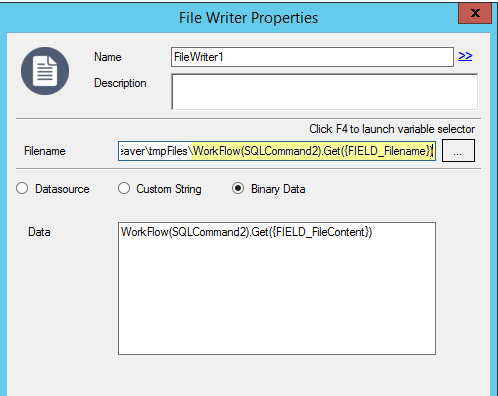Viewport: 498px width, 396px height.
Task: Click the Filename label
Action: tap(45, 151)
